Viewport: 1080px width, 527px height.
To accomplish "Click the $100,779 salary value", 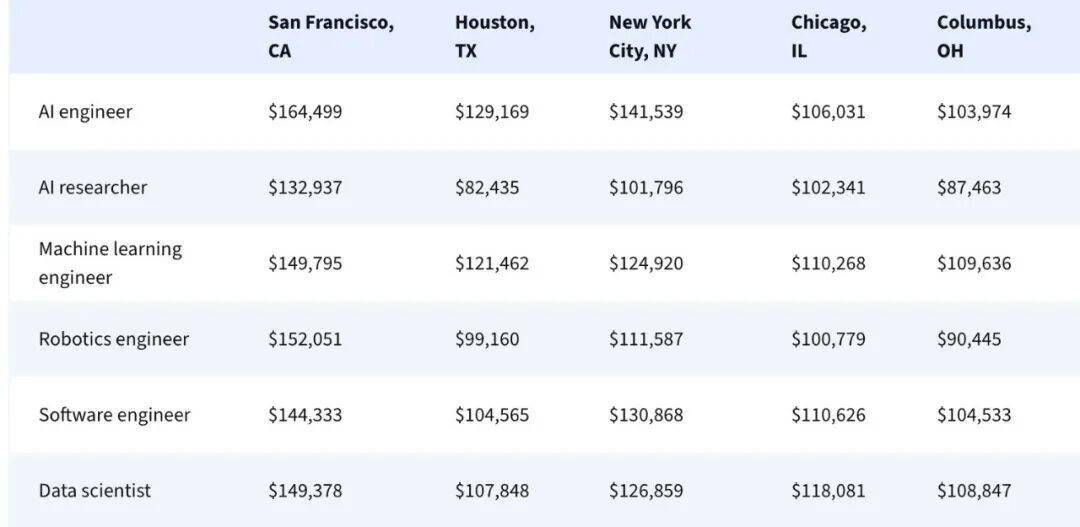I will pyautogui.click(x=828, y=339).
